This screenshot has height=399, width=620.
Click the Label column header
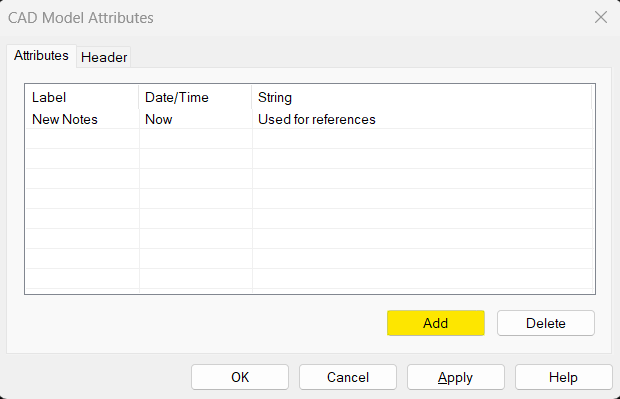click(82, 97)
